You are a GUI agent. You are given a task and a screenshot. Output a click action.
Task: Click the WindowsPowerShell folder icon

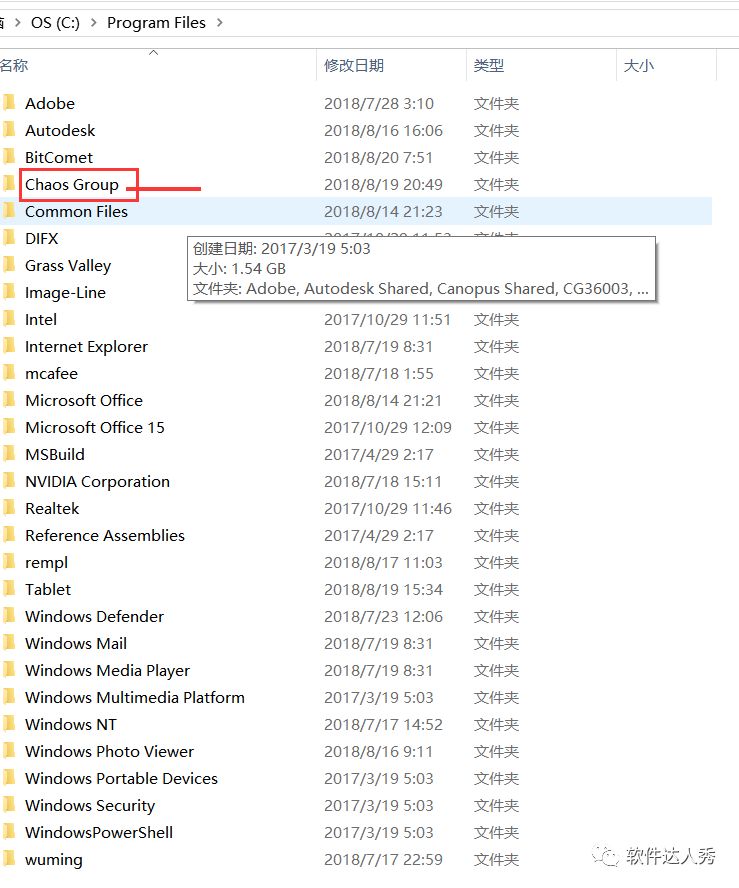click(8, 832)
